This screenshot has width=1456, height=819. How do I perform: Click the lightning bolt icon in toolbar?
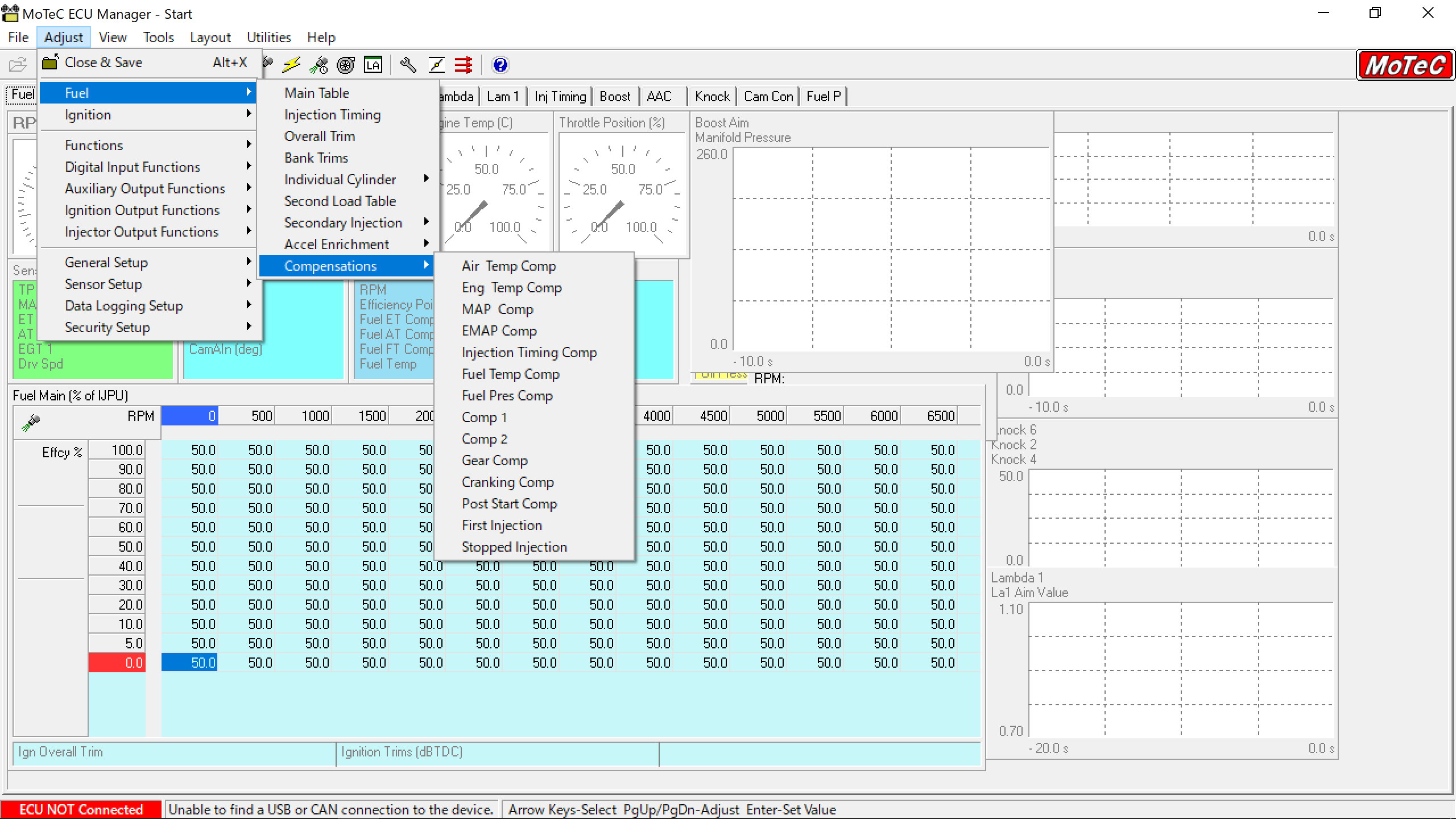291,64
